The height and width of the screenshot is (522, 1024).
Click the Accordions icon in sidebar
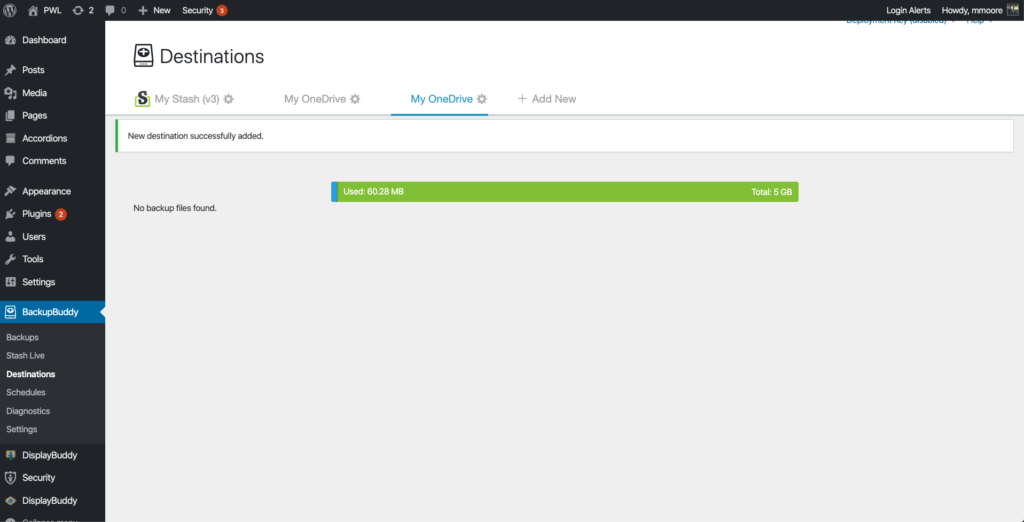(10, 139)
